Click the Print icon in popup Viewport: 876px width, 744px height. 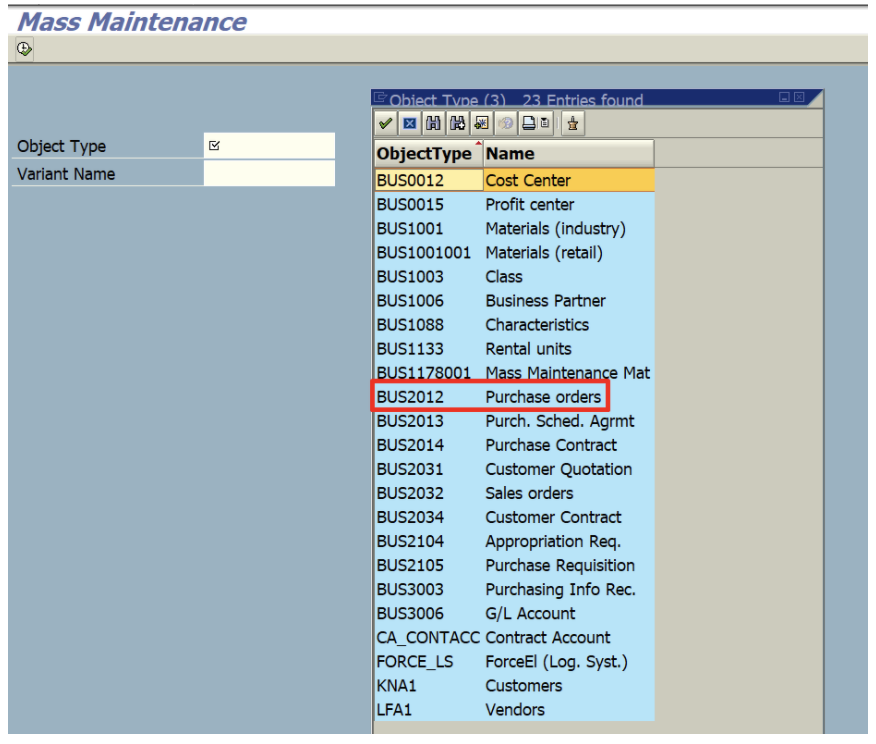pos(527,124)
